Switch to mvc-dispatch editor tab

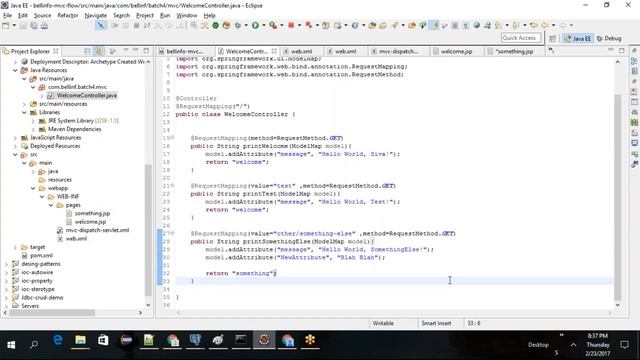tap(398, 51)
